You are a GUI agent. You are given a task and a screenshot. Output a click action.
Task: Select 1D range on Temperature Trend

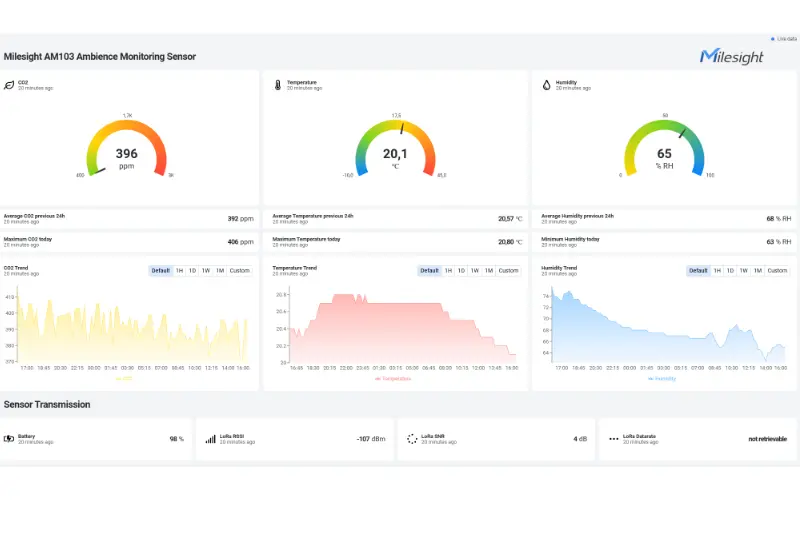[461, 271]
